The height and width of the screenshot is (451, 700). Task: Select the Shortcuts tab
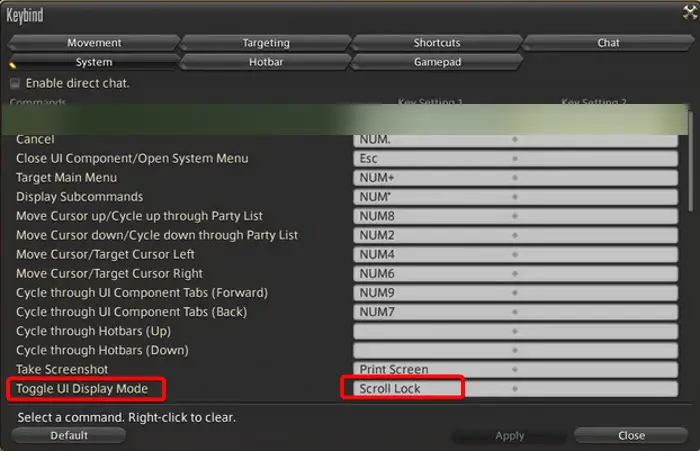(437, 43)
